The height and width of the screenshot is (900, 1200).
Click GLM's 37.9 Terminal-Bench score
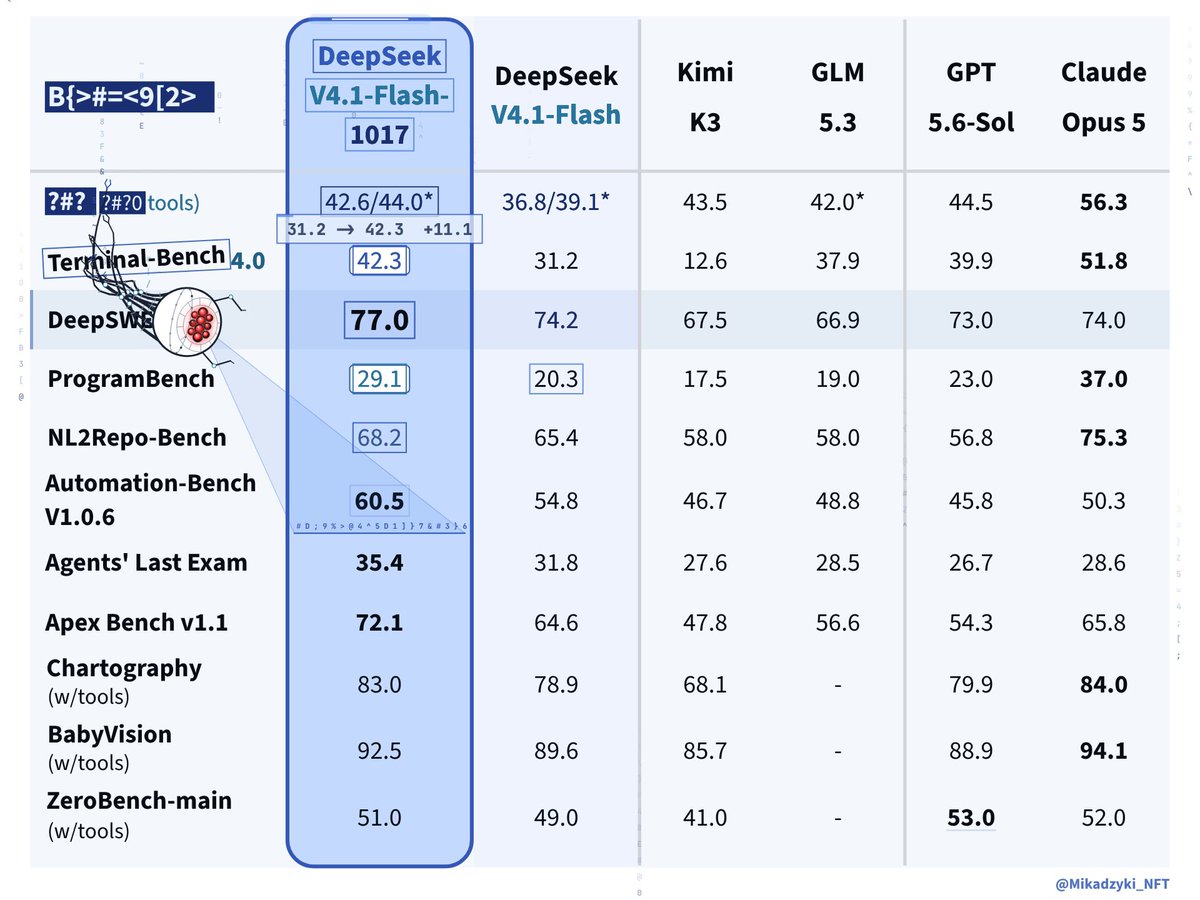[838, 262]
